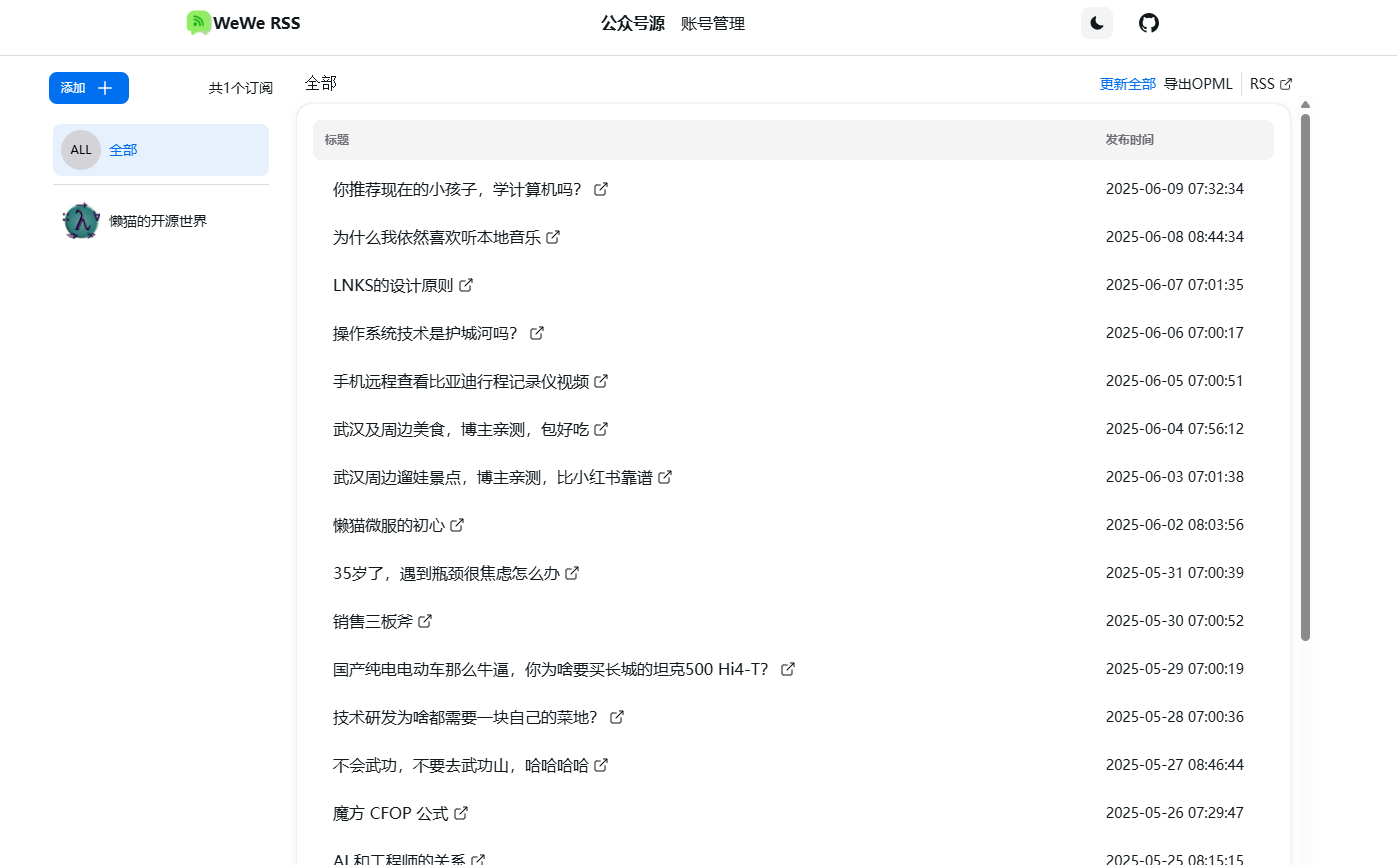Click timestamp 2025-06-03 07:01:38
Screen dimensions: 1397x865
pos(1175,477)
